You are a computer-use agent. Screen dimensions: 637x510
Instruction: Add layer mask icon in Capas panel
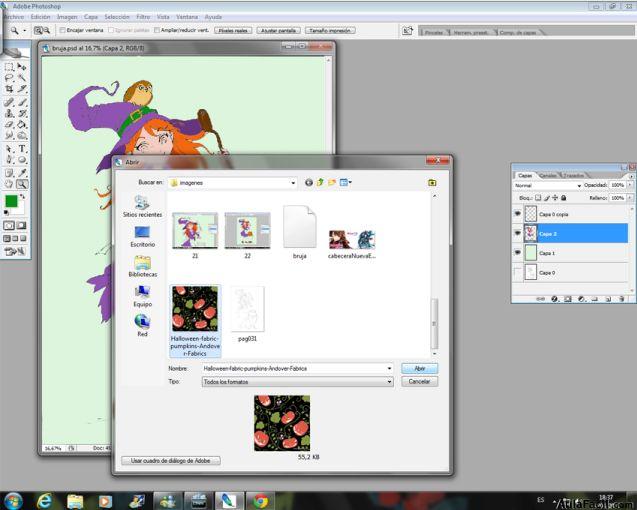click(568, 299)
